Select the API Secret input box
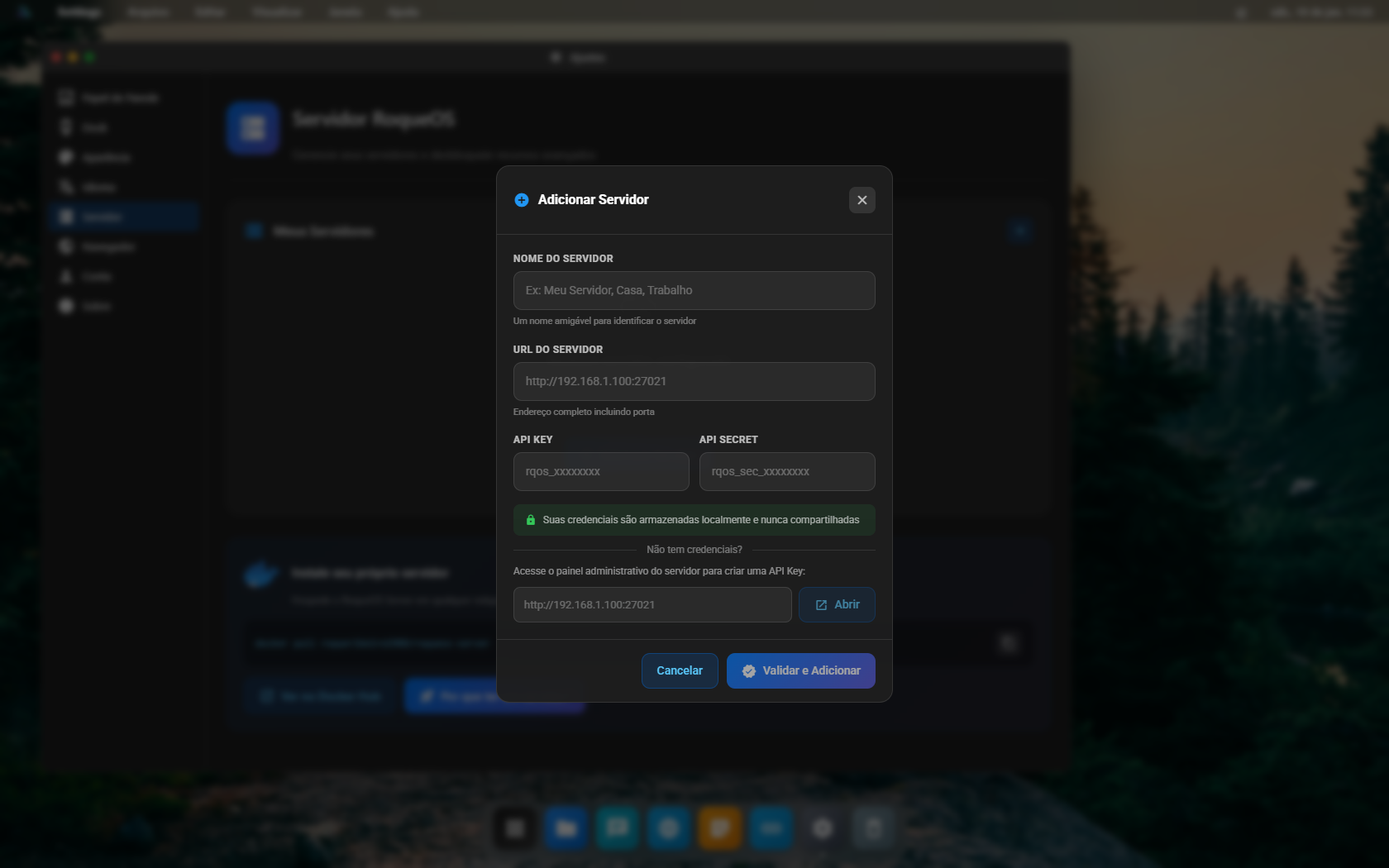This screenshot has width=1389, height=868. coord(786,472)
